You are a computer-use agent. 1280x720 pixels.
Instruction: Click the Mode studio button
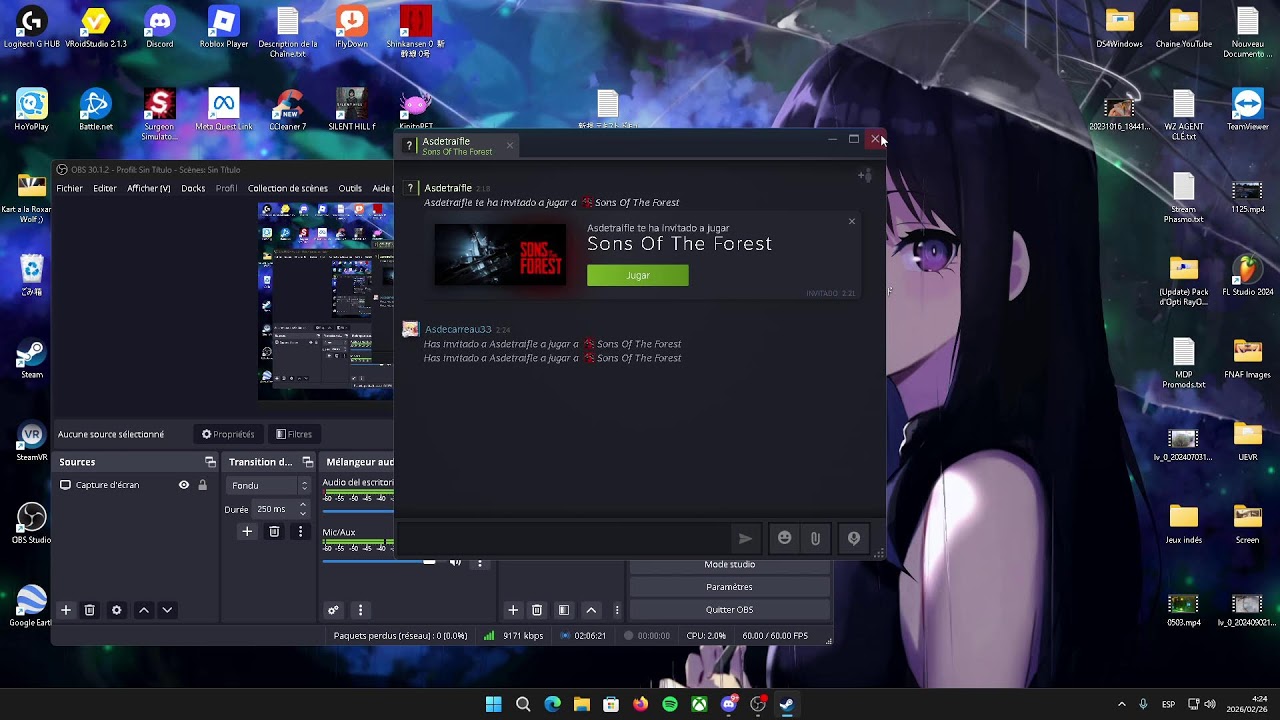730,564
